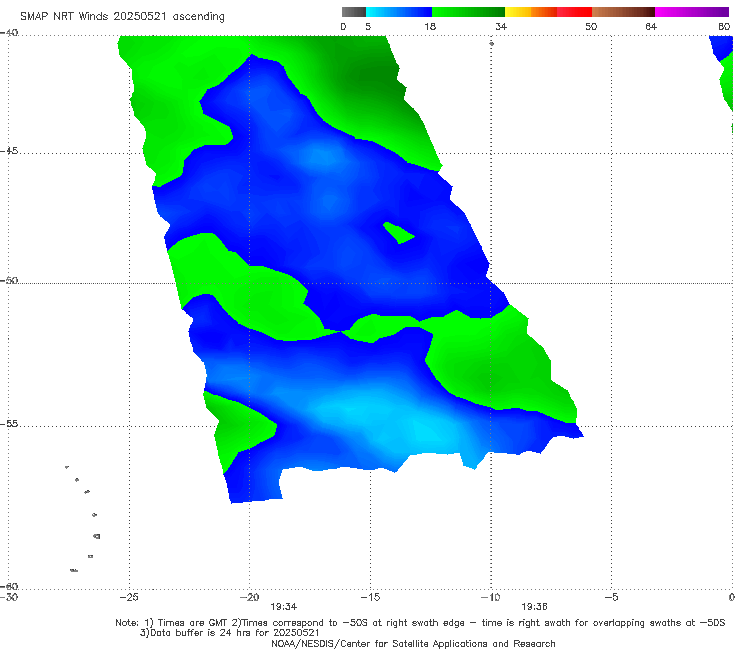This screenshot has width=740, height=650.
Task: Click the color bar label '50'
Action: point(591,27)
